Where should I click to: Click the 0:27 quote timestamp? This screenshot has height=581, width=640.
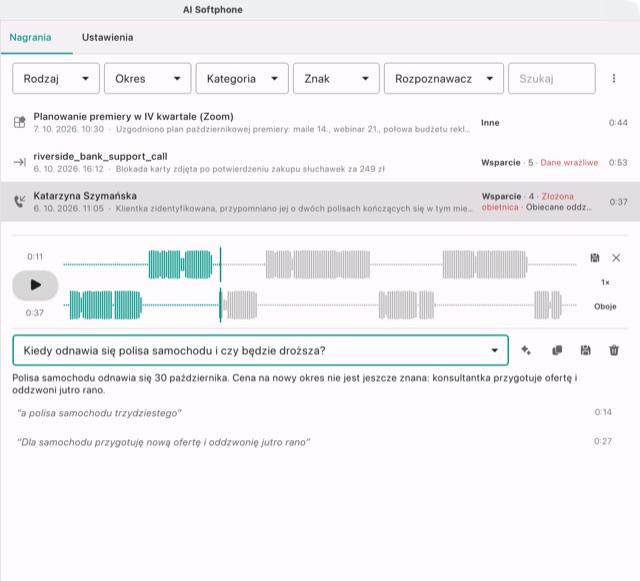point(603,441)
